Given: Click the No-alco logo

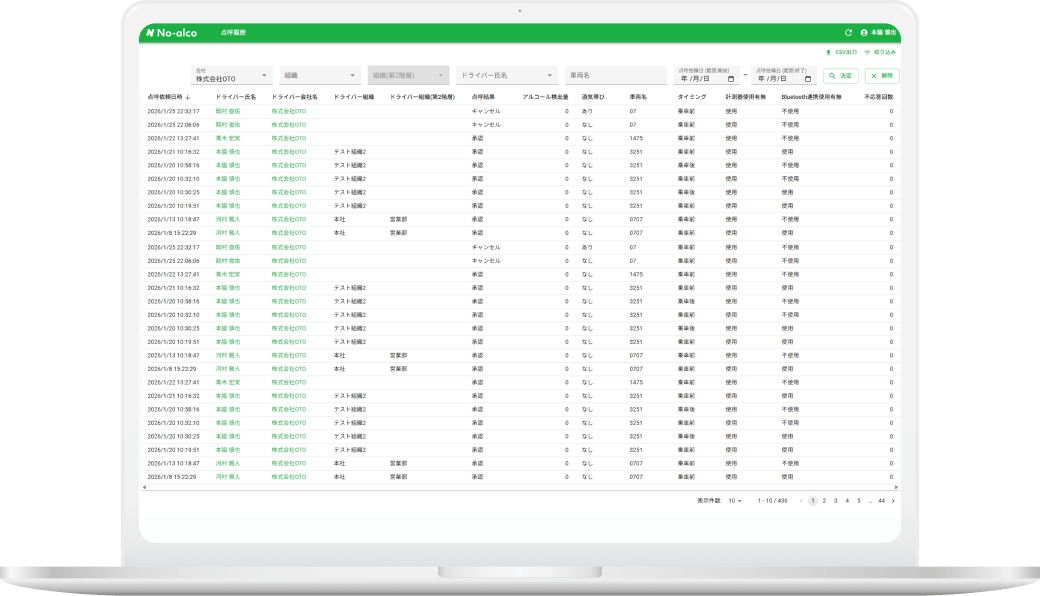Looking at the screenshot, I should [x=171, y=33].
